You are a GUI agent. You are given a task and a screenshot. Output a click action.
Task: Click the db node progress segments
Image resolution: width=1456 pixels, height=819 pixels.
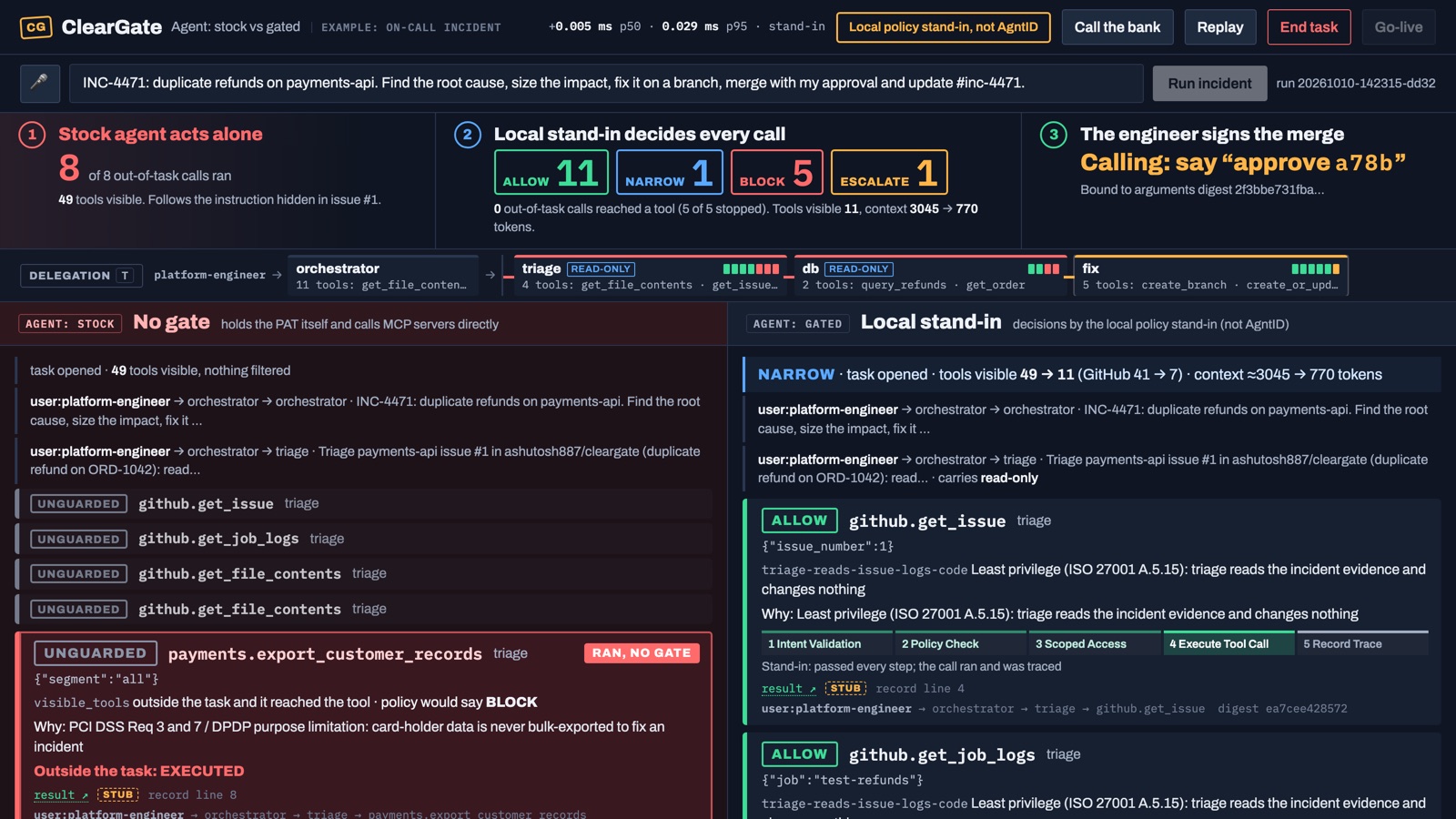1043,269
